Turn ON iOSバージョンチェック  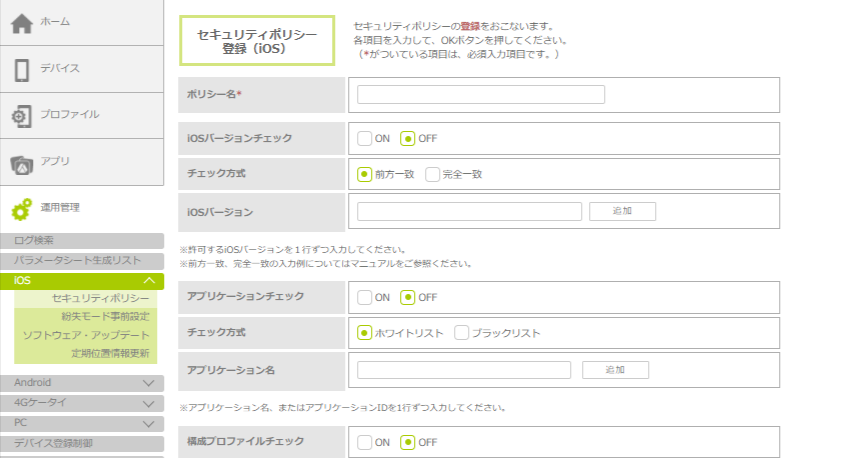pos(365,138)
